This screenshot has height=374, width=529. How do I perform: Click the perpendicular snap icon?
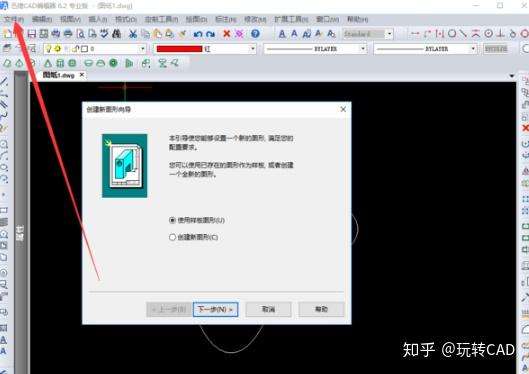(x=501, y=33)
